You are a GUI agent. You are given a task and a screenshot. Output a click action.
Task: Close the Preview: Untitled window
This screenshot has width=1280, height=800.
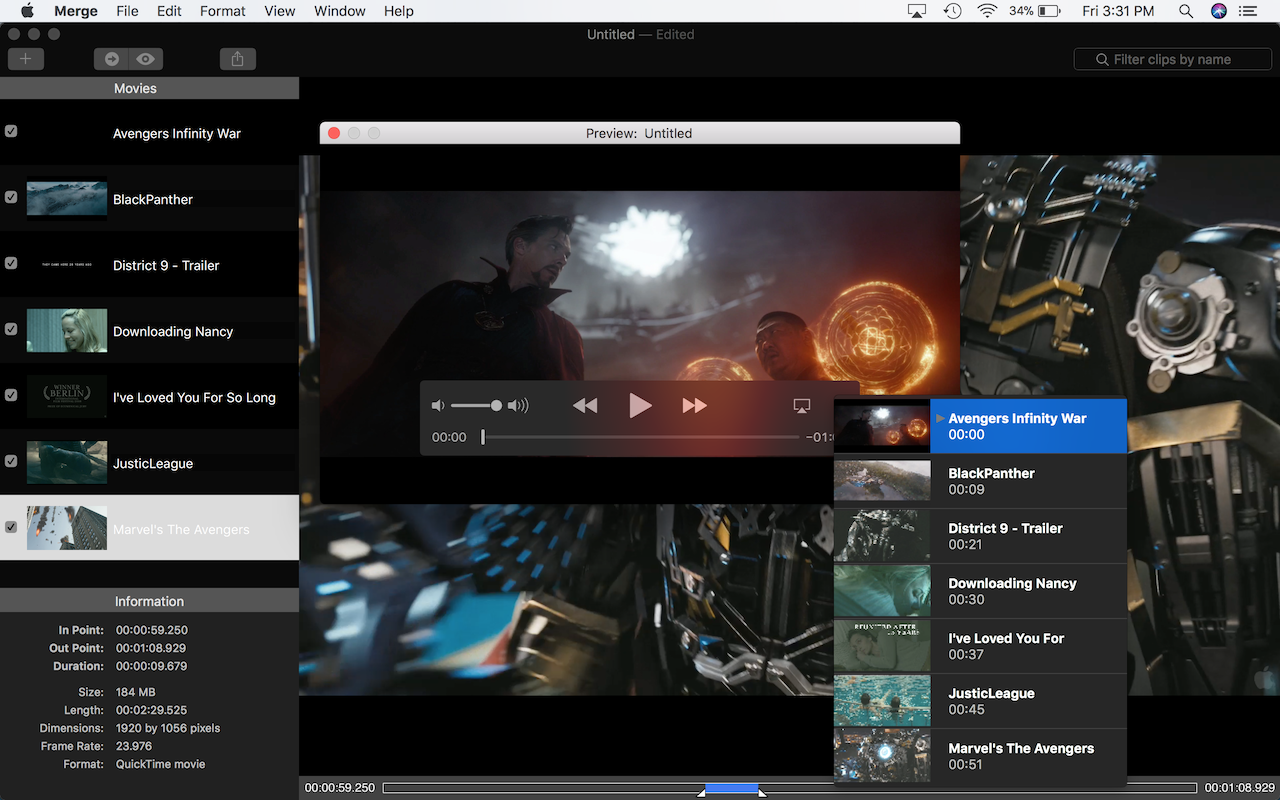coord(334,133)
